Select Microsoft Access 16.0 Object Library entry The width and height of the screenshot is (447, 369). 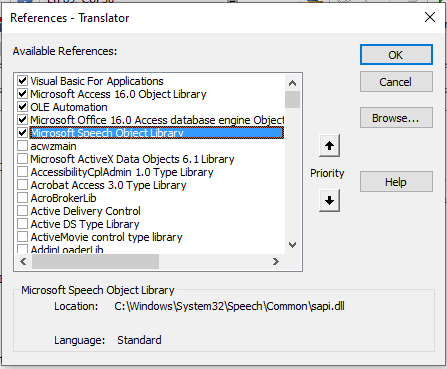coord(118,94)
